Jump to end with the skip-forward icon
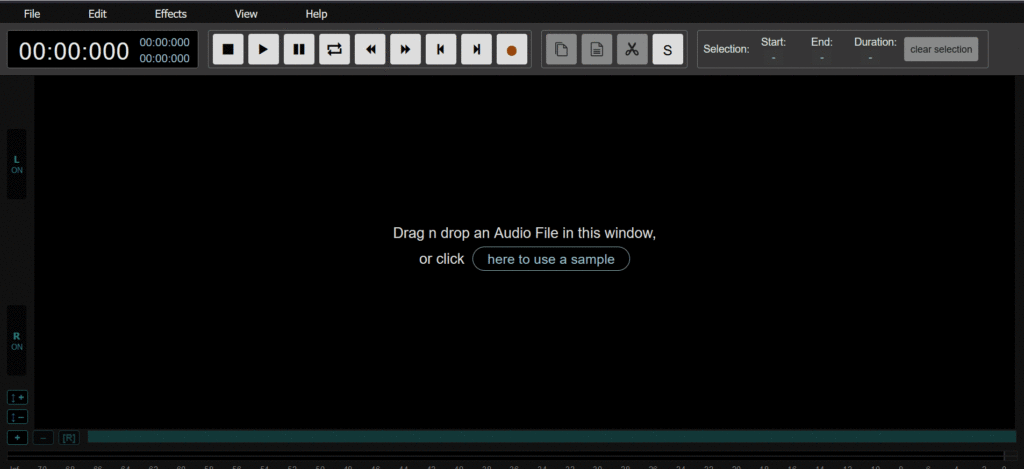This screenshot has width=1024, height=469. click(476, 49)
